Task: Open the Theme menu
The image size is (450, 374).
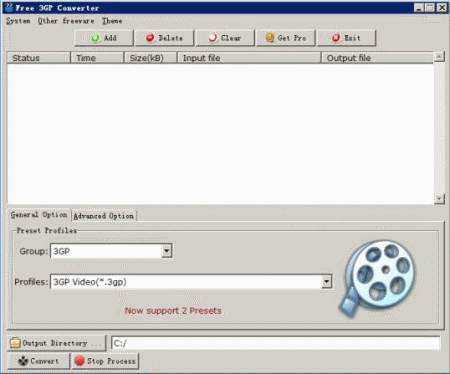Action: click(112, 21)
